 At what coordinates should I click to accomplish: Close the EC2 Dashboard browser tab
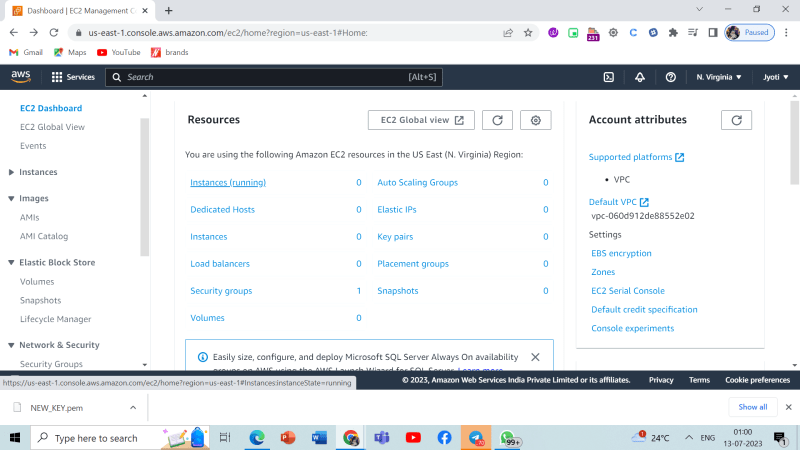coord(145,10)
